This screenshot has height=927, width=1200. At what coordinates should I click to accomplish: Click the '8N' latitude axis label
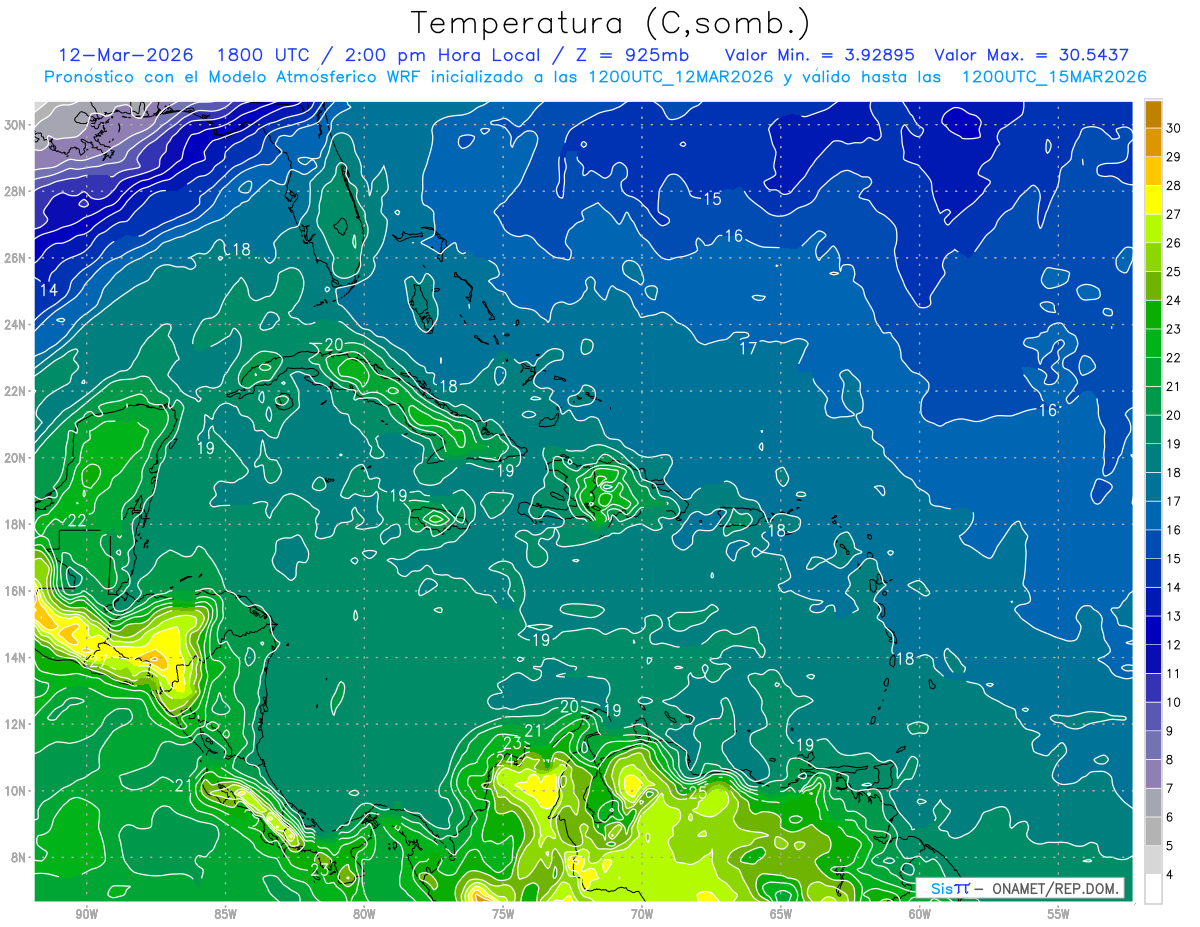(19, 857)
